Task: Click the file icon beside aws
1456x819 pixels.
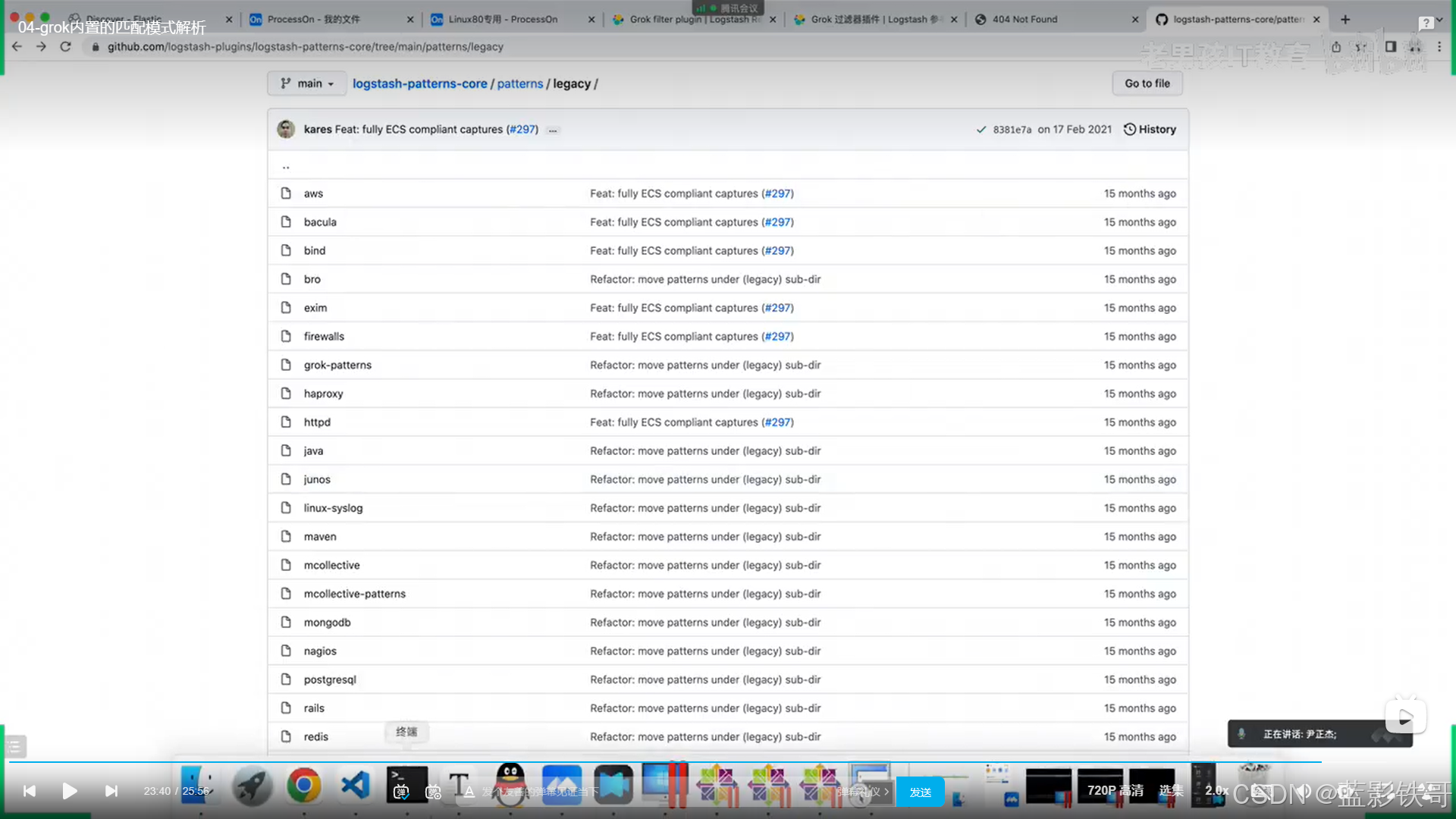Action: click(286, 193)
